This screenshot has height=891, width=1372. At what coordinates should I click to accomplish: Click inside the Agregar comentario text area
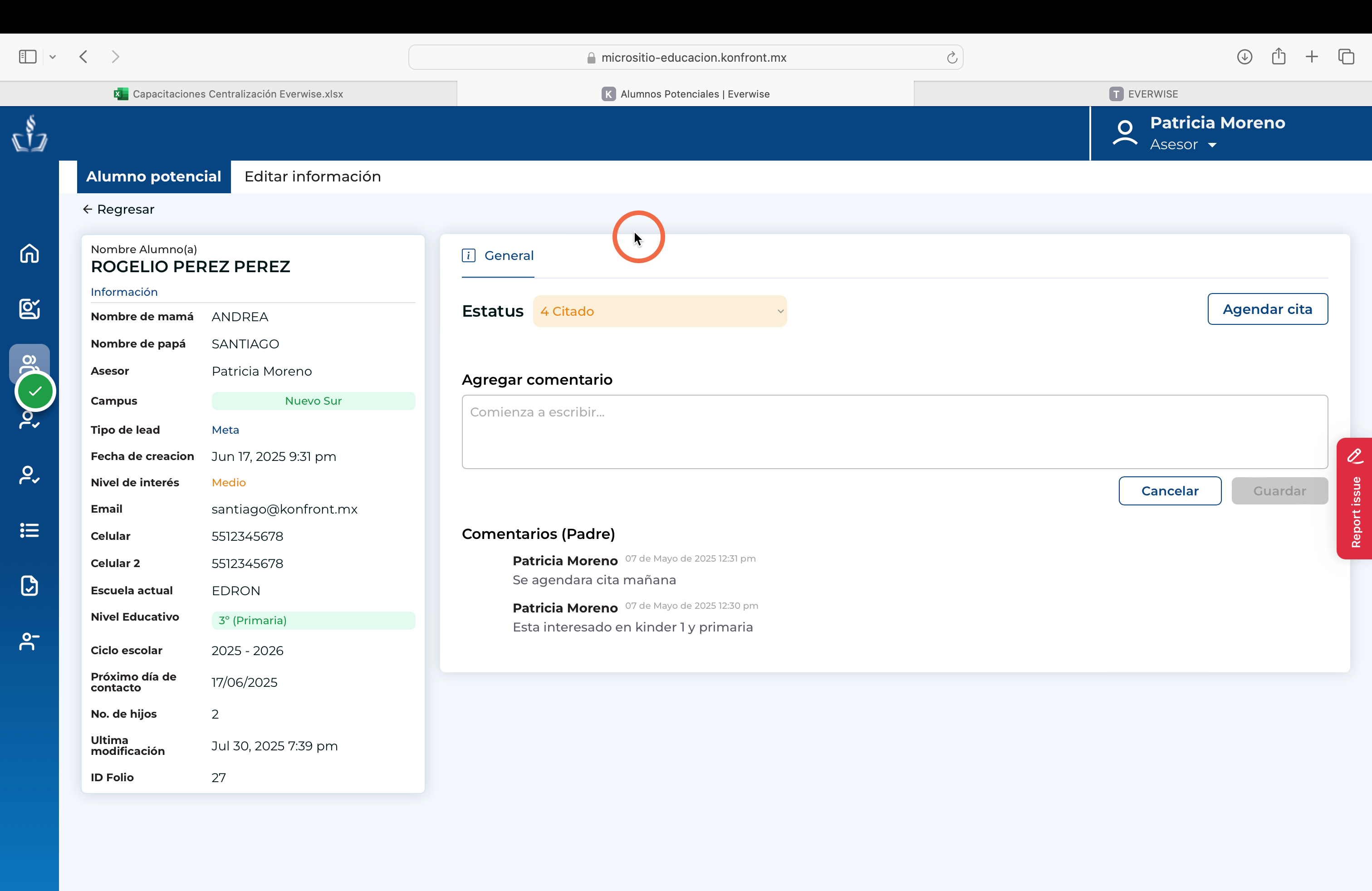[895, 432]
